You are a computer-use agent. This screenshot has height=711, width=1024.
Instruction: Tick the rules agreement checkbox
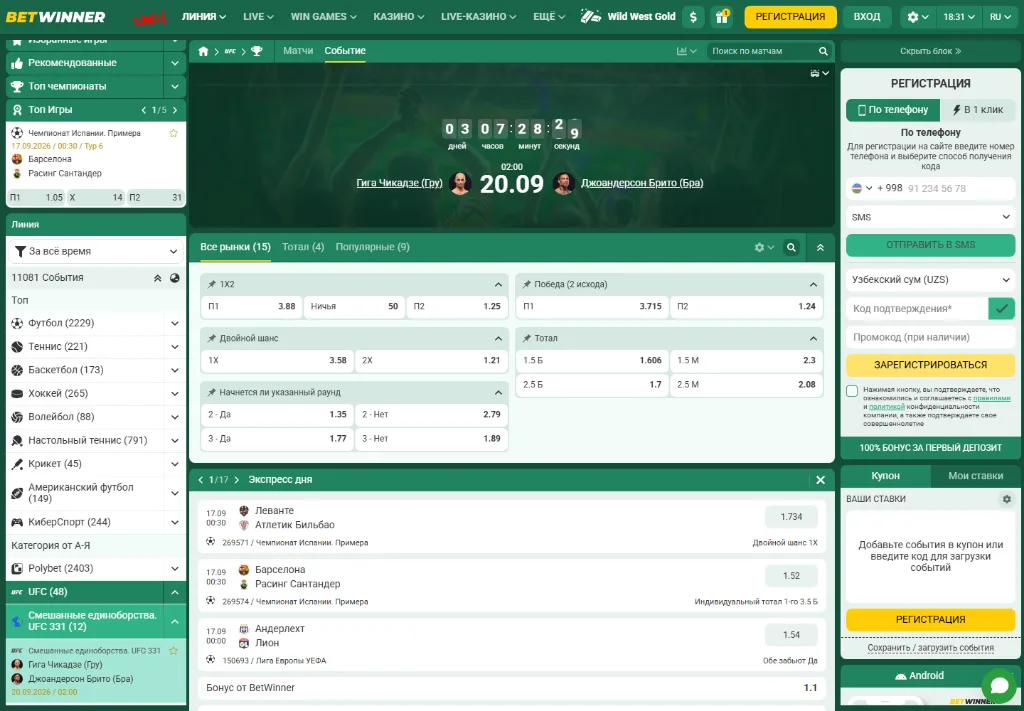pos(852,391)
